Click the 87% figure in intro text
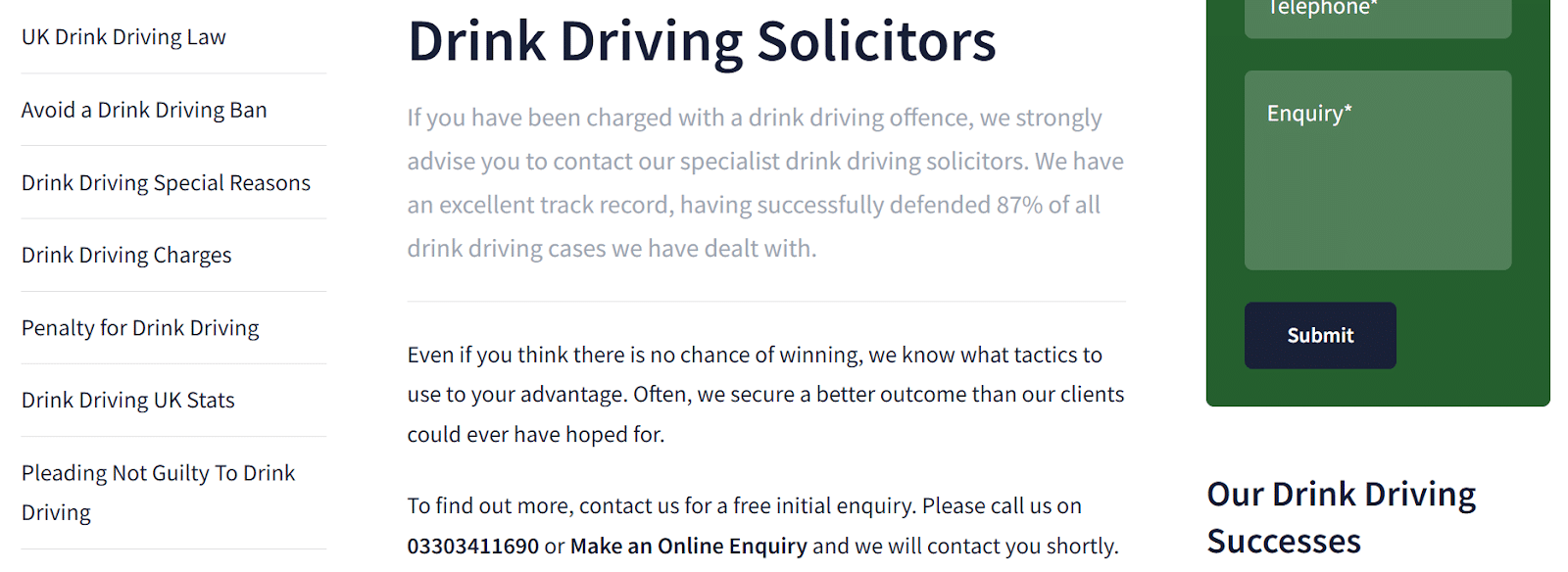The height and width of the screenshot is (572, 1568). pyautogui.click(x=1018, y=205)
